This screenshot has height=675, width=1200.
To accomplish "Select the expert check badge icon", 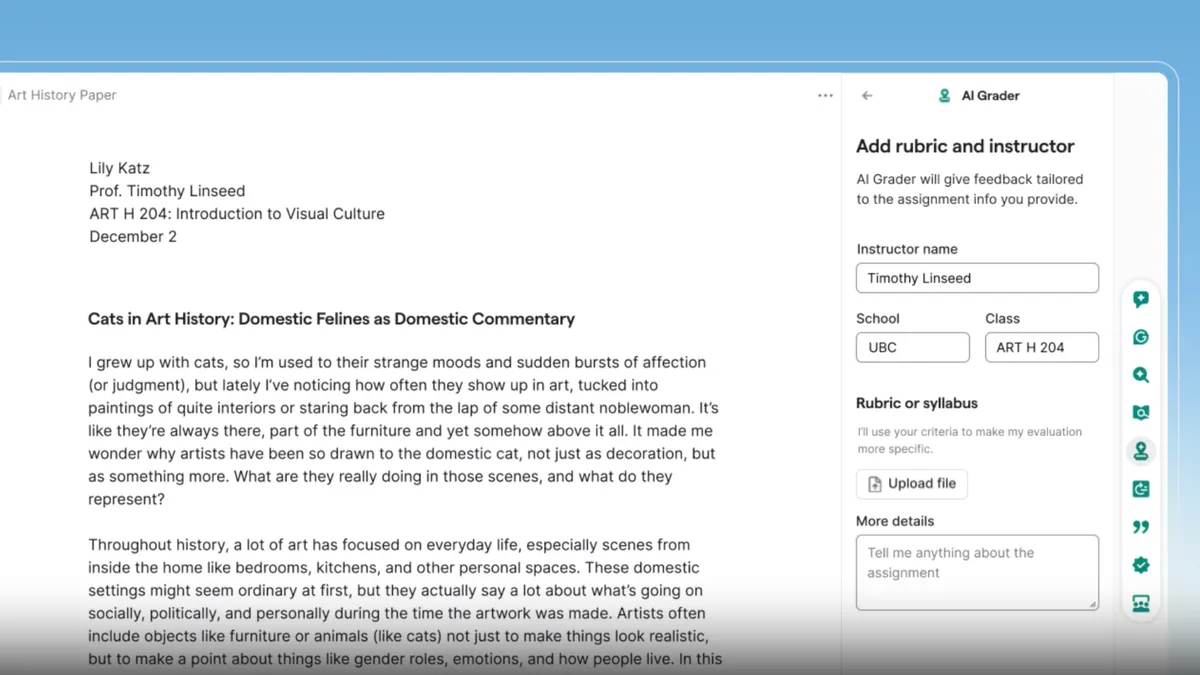I will (1140, 565).
